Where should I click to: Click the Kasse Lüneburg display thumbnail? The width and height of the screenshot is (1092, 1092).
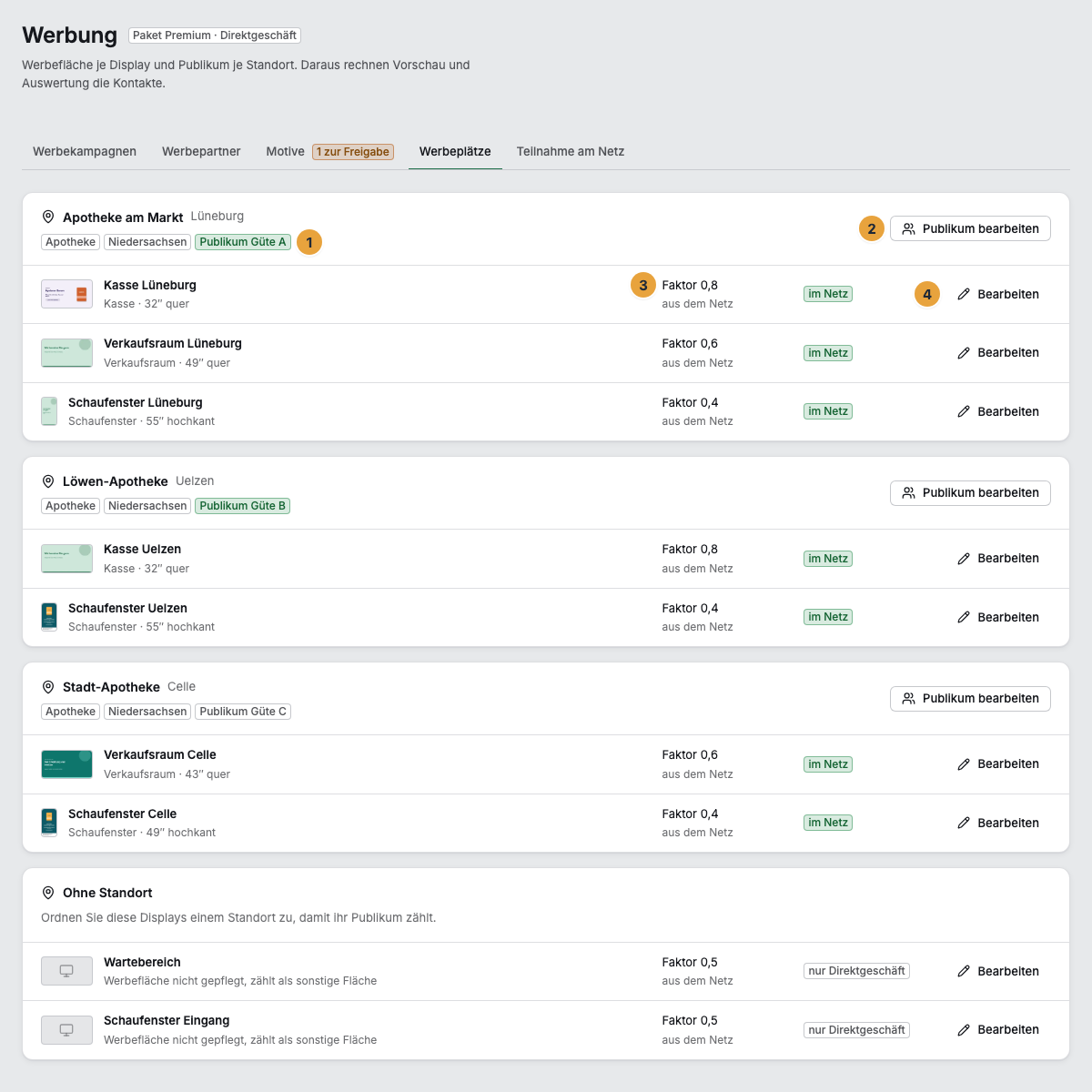66,294
